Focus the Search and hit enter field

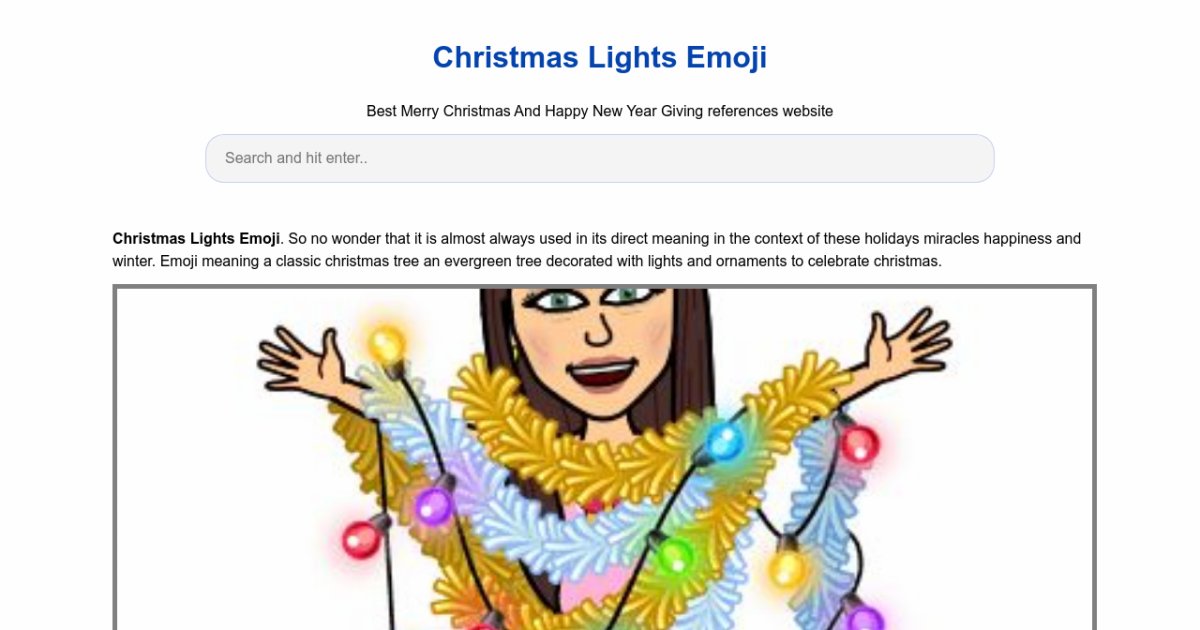pyautogui.click(x=599, y=158)
